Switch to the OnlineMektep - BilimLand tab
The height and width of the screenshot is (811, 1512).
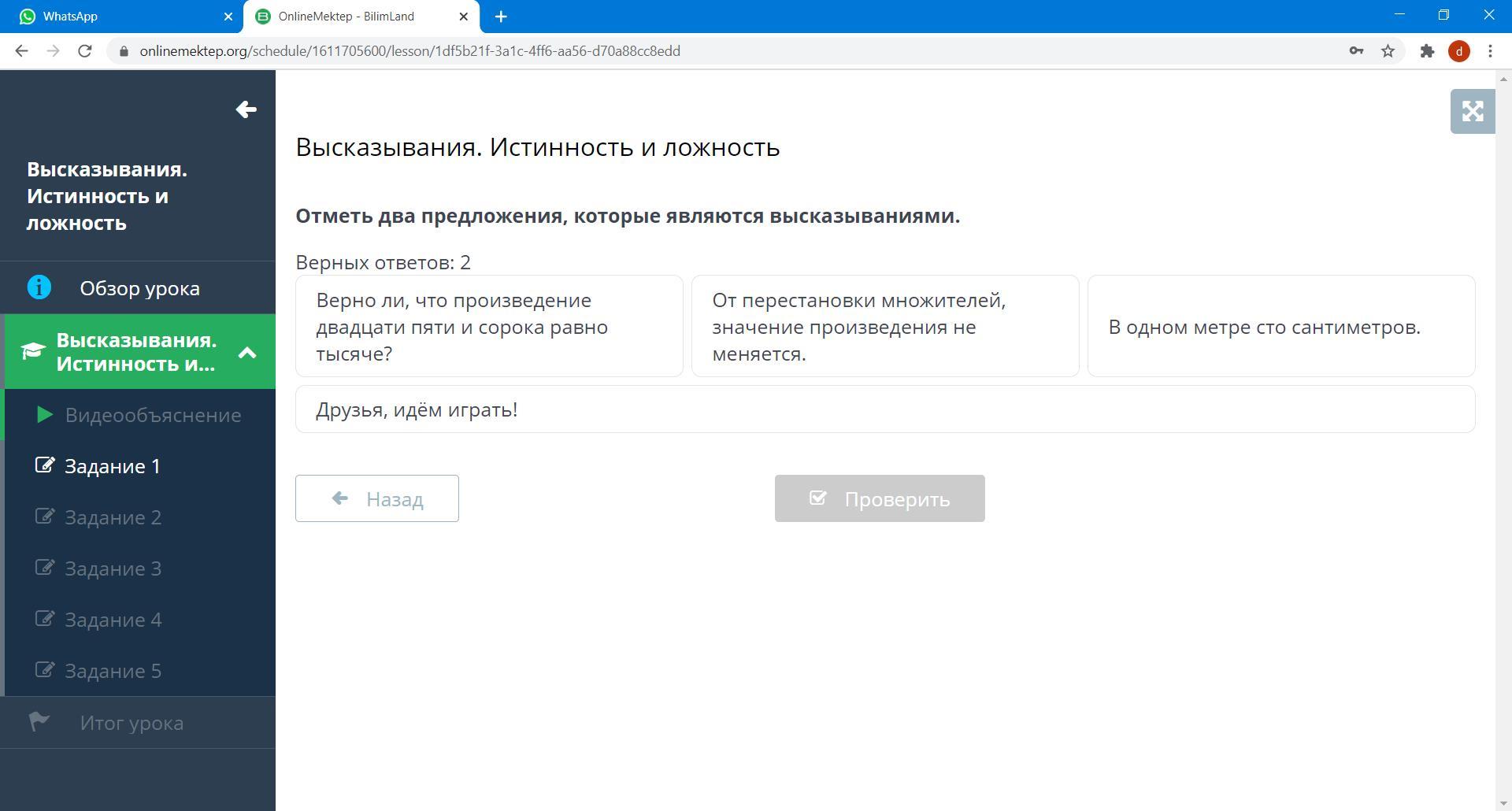pyautogui.click(x=361, y=17)
